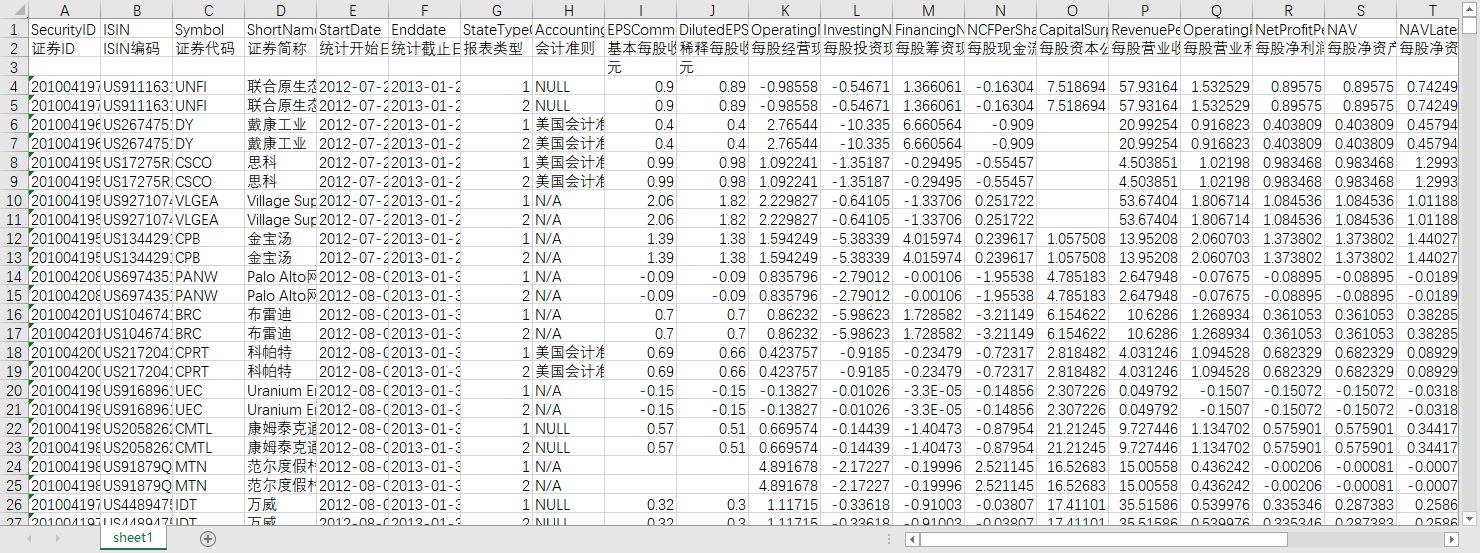Select row 12 header
The height and width of the screenshot is (553, 1480).
coord(14,238)
